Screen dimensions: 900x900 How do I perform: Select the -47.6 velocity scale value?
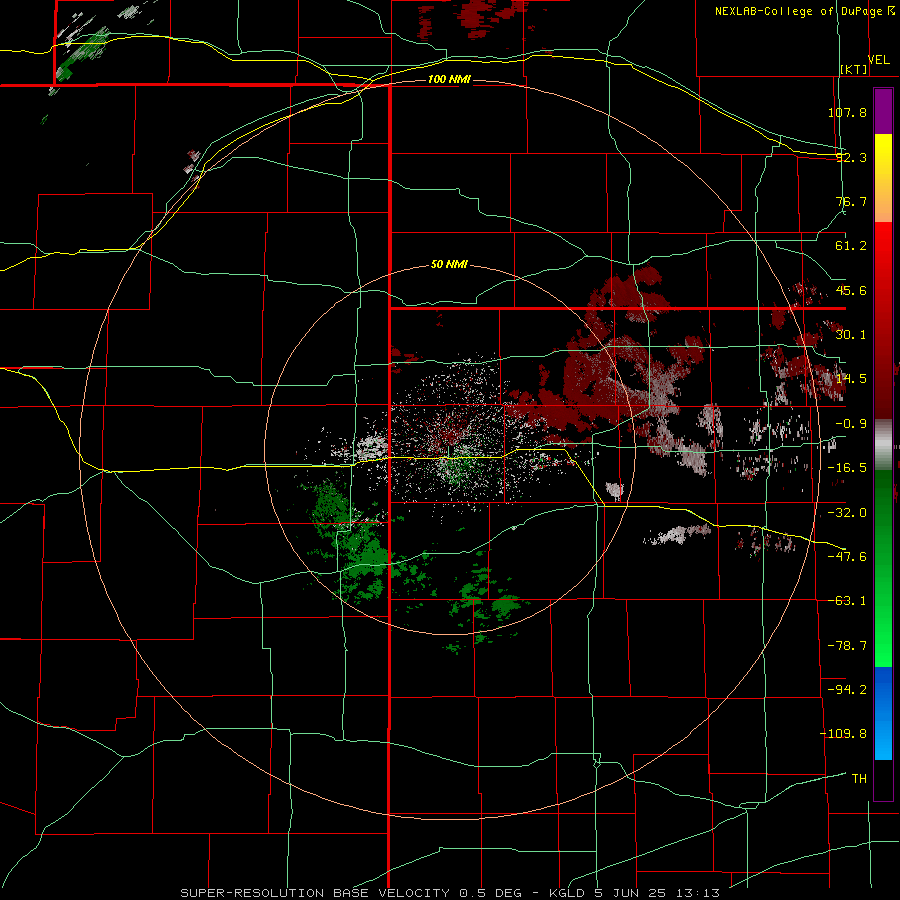point(847,557)
